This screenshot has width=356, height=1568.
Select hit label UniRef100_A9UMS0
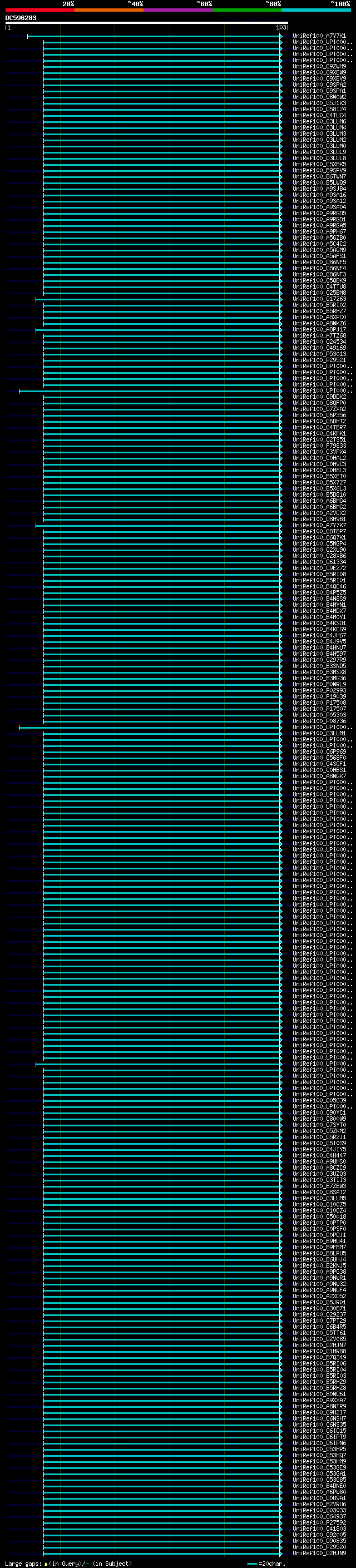click(319, 1161)
